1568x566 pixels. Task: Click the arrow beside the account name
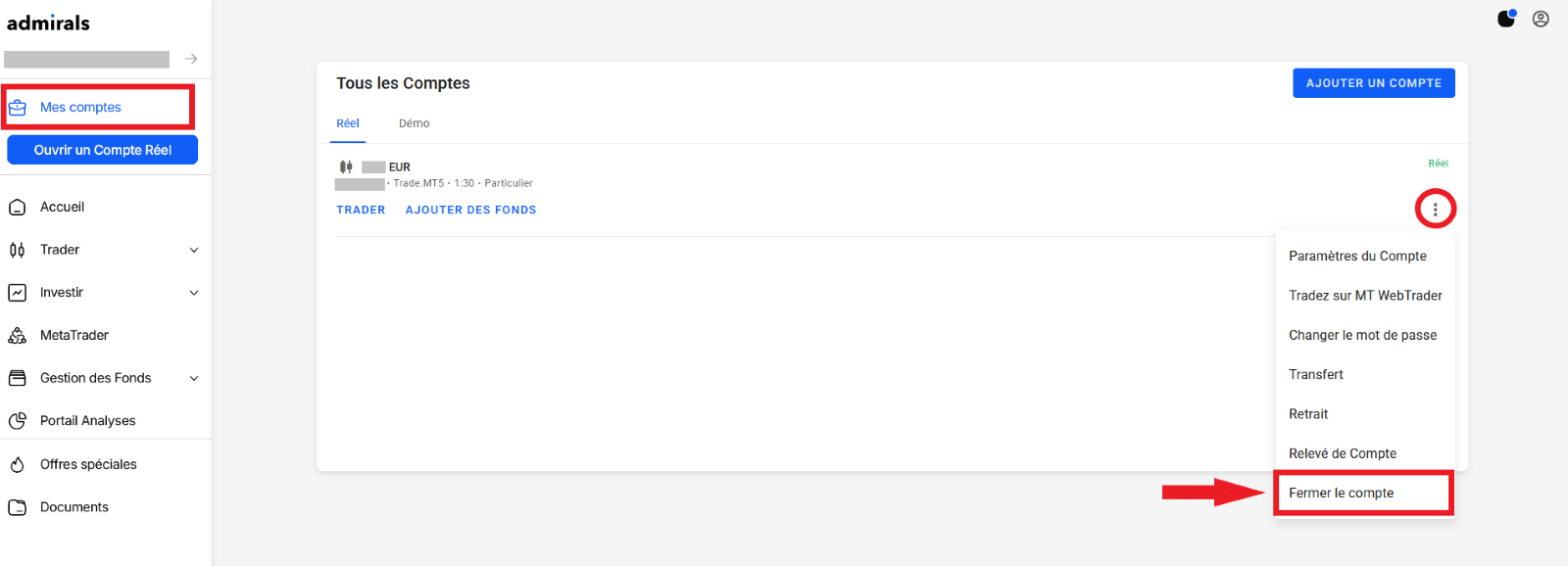(191, 59)
